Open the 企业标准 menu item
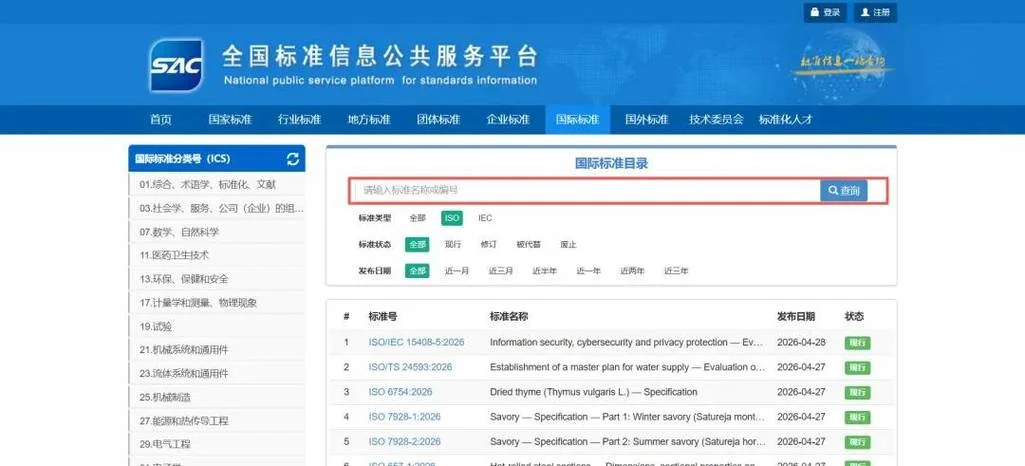The width and height of the screenshot is (1025, 466). 507,120
